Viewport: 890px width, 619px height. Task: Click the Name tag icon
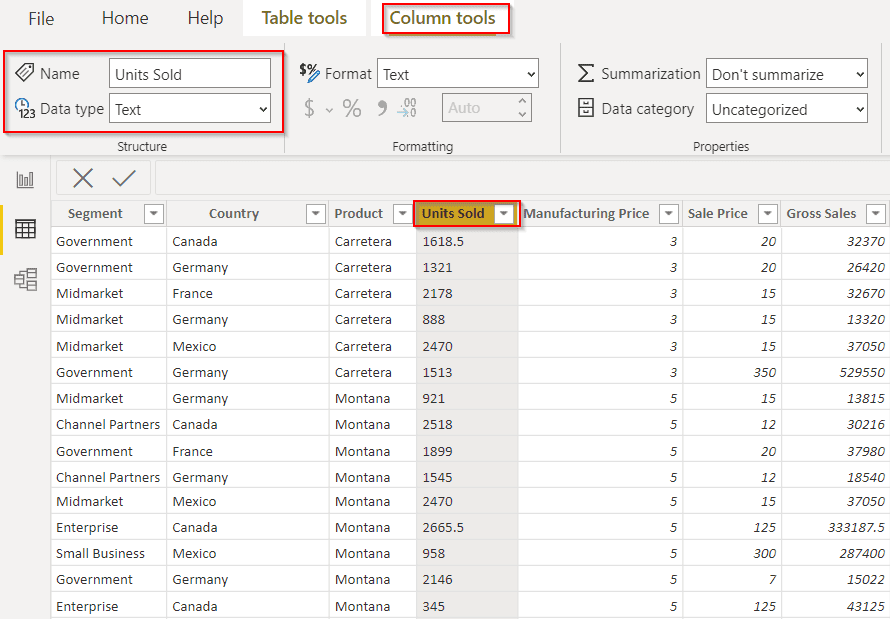coord(24,73)
